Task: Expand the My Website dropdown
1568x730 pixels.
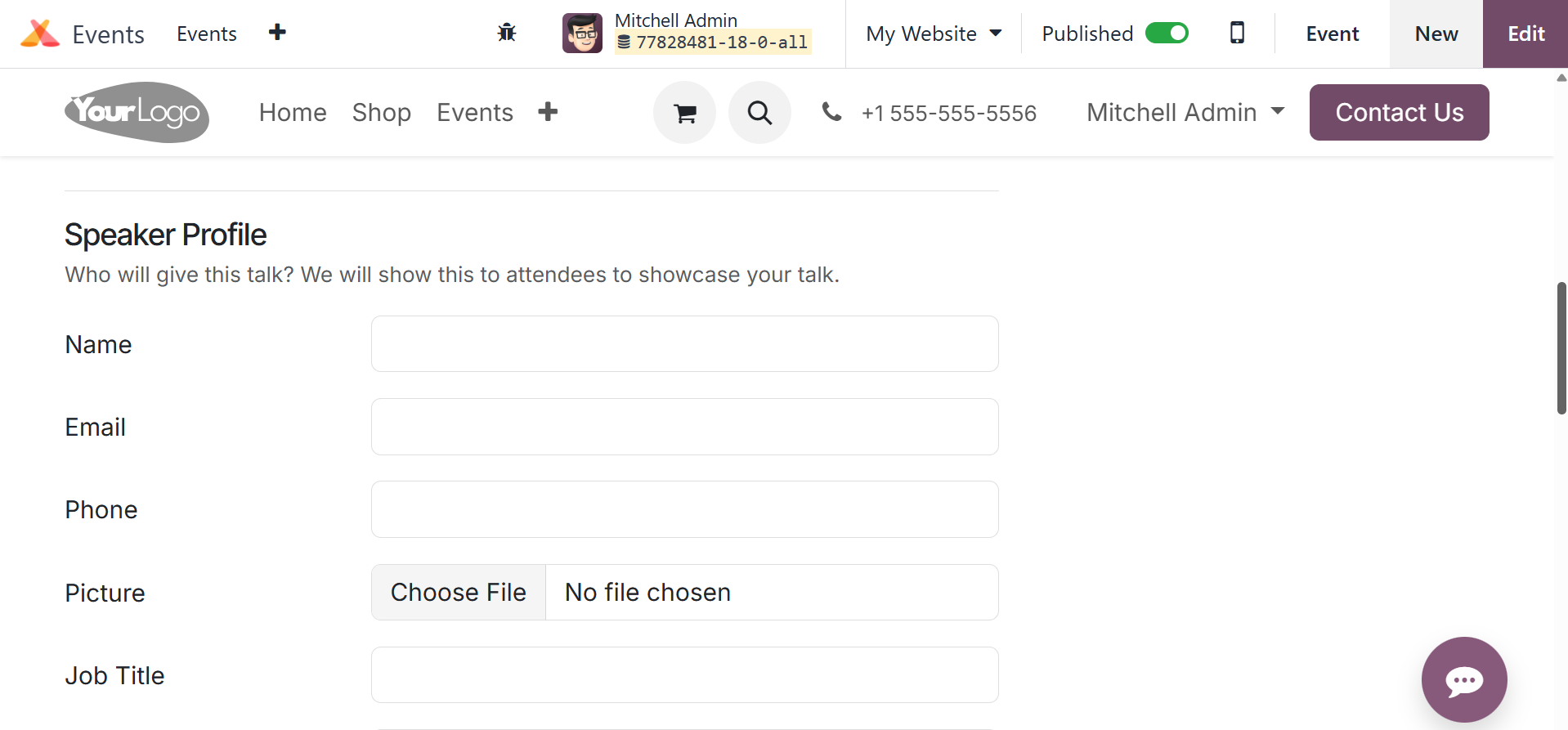Action: 934,34
